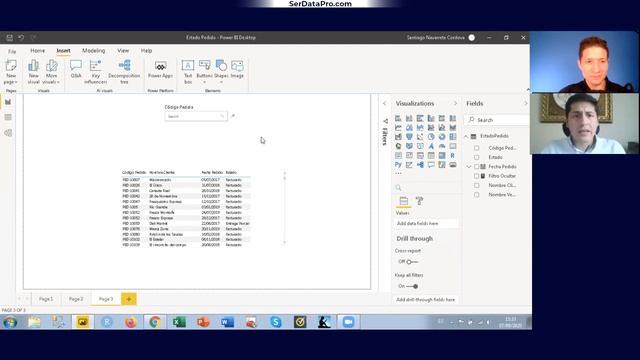Check the Filtro Ocultar field checkbox
Screen dimensions: 640x360
tap(476, 176)
